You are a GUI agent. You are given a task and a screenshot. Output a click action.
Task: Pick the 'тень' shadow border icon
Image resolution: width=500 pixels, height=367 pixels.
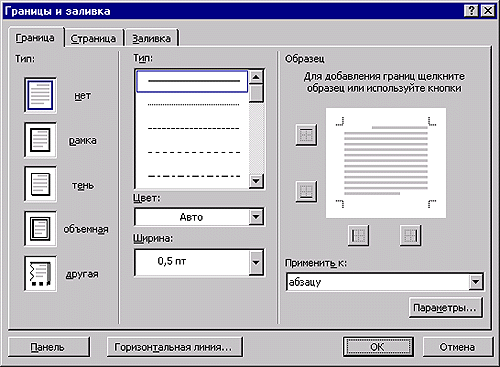point(40,184)
